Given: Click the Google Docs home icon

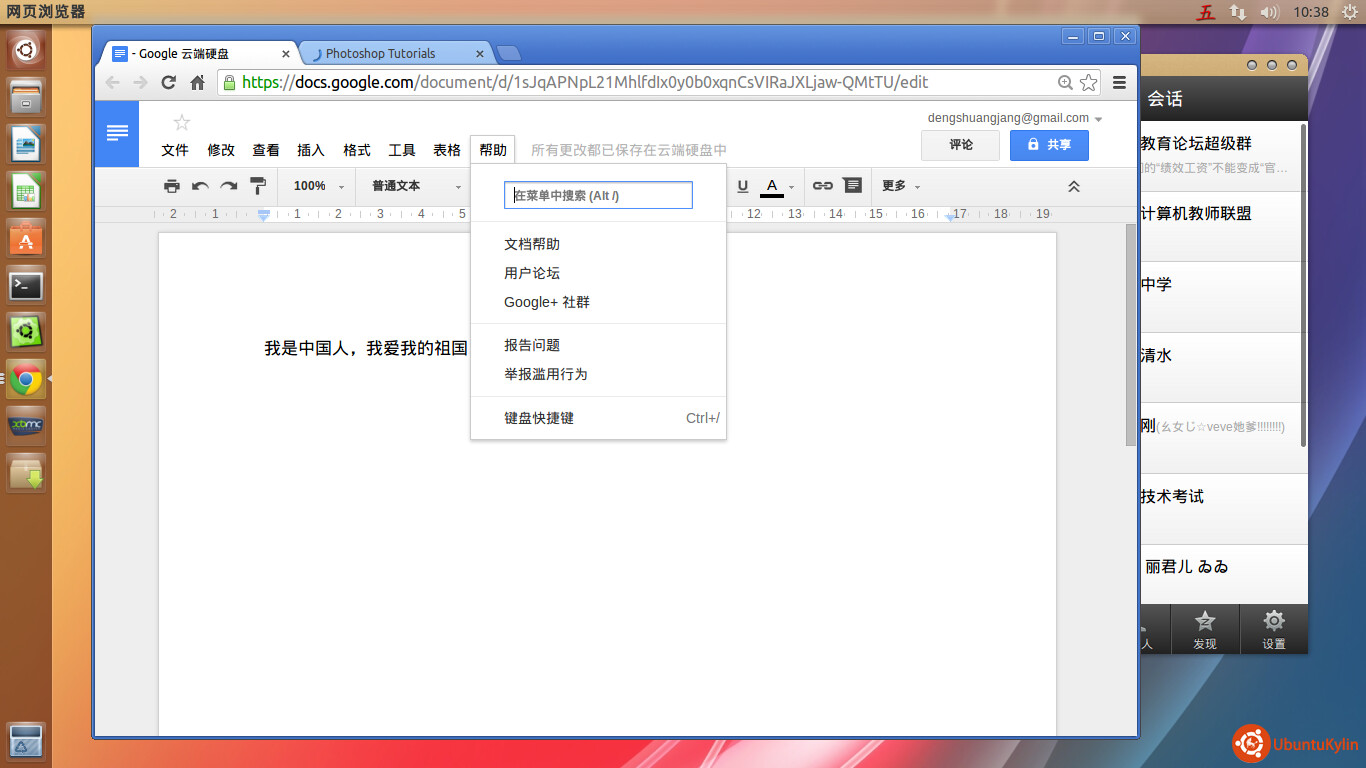Looking at the screenshot, I should tap(117, 133).
